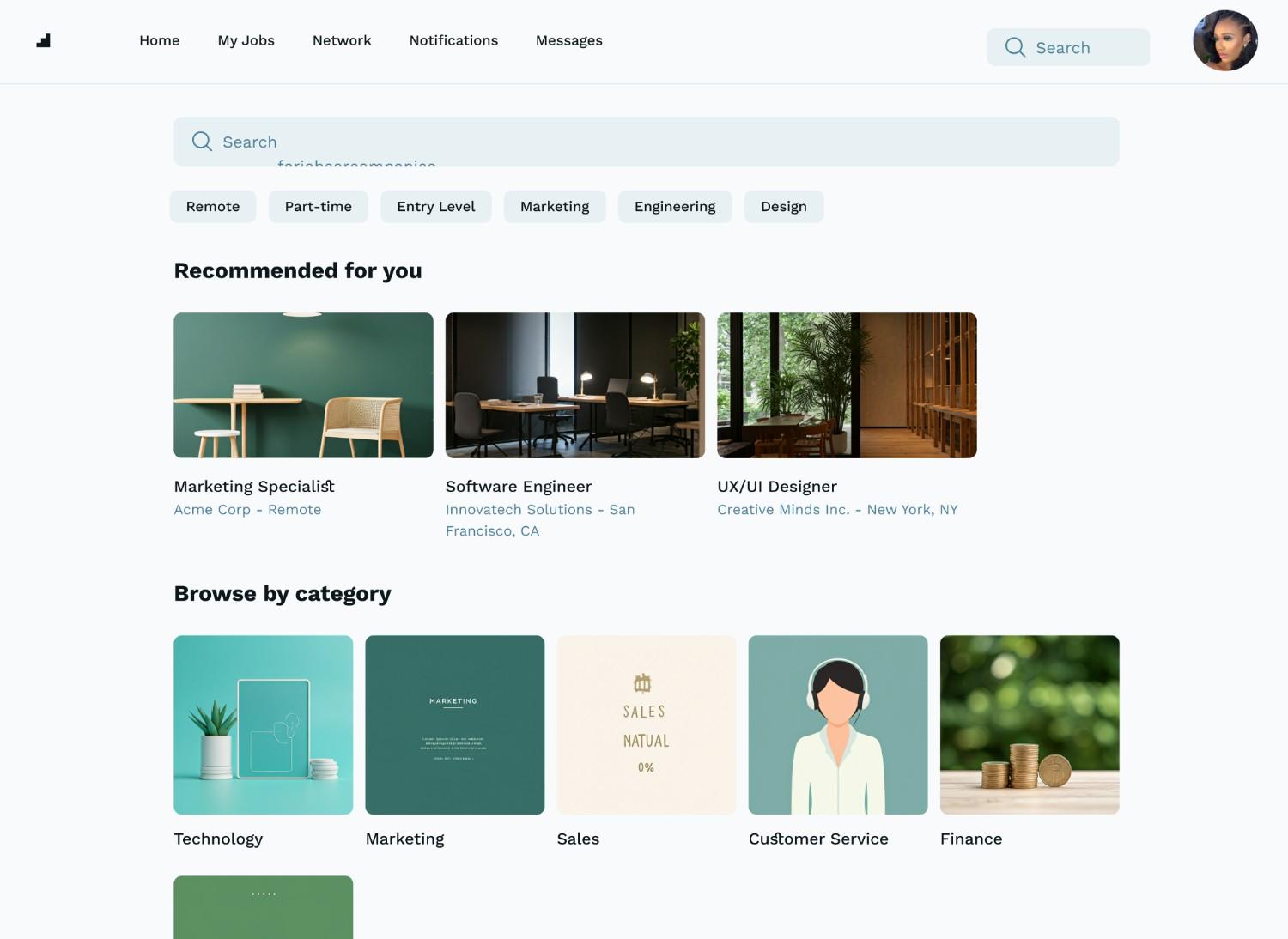Open the UX/UI Designer job thumbnail
Viewport: 1288px width, 939px height.
pos(847,385)
